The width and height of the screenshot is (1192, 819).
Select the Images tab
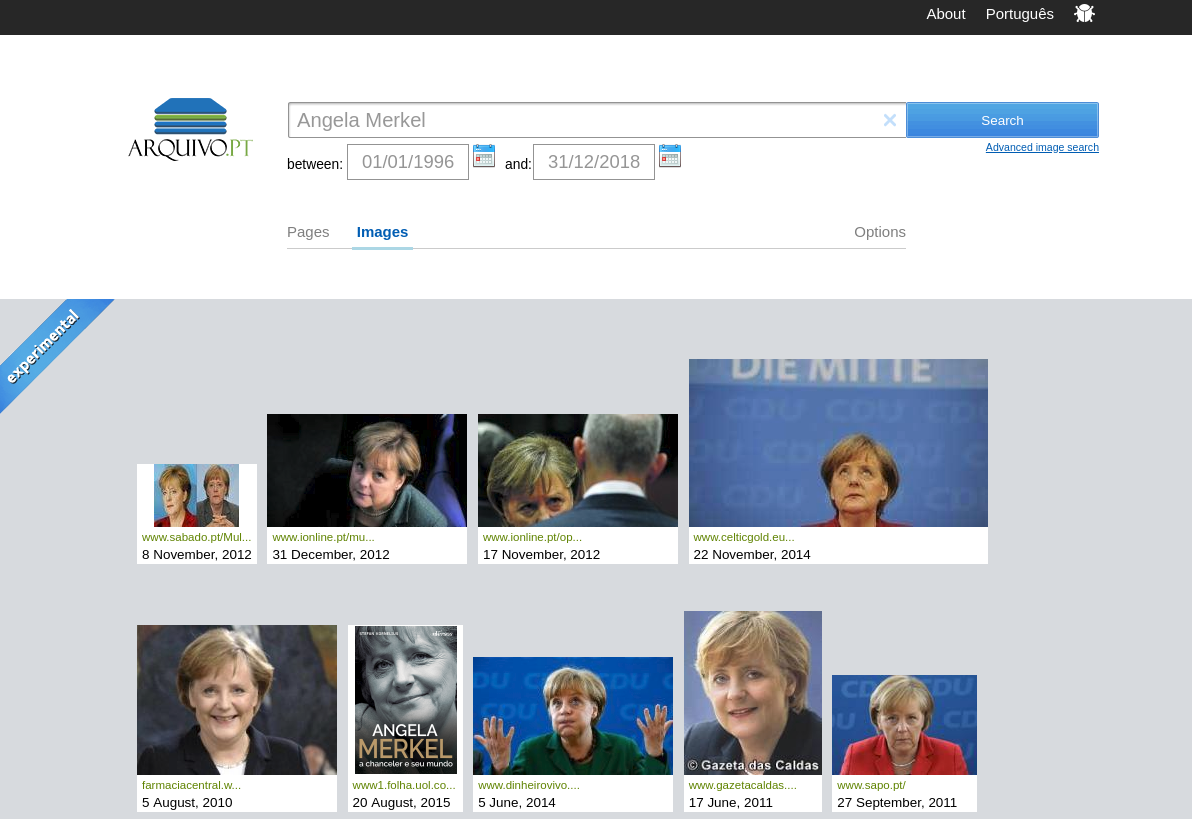(382, 232)
